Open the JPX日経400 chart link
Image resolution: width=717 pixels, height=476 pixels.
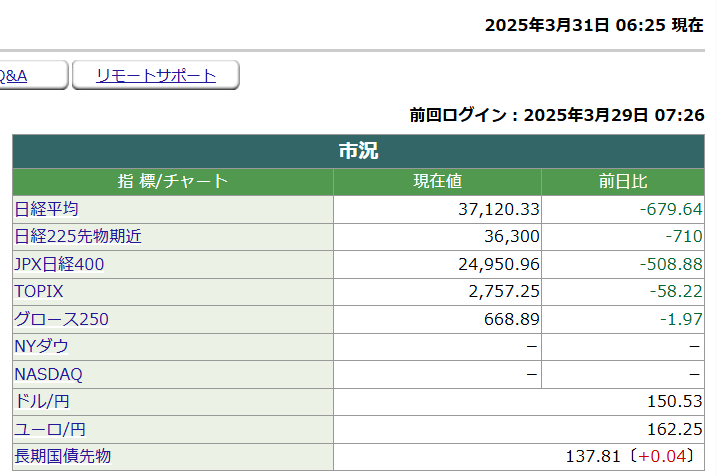59,265
